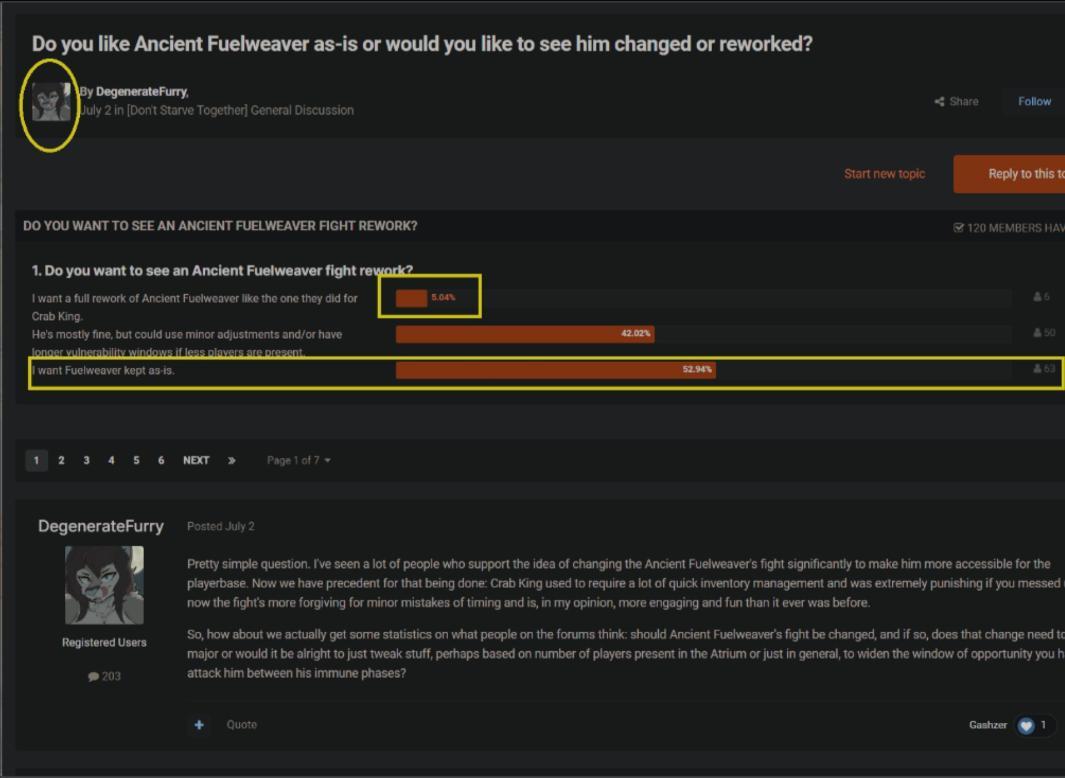Jump to page 6 of the topic
This screenshot has height=778, width=1065.
click(161, 461)
